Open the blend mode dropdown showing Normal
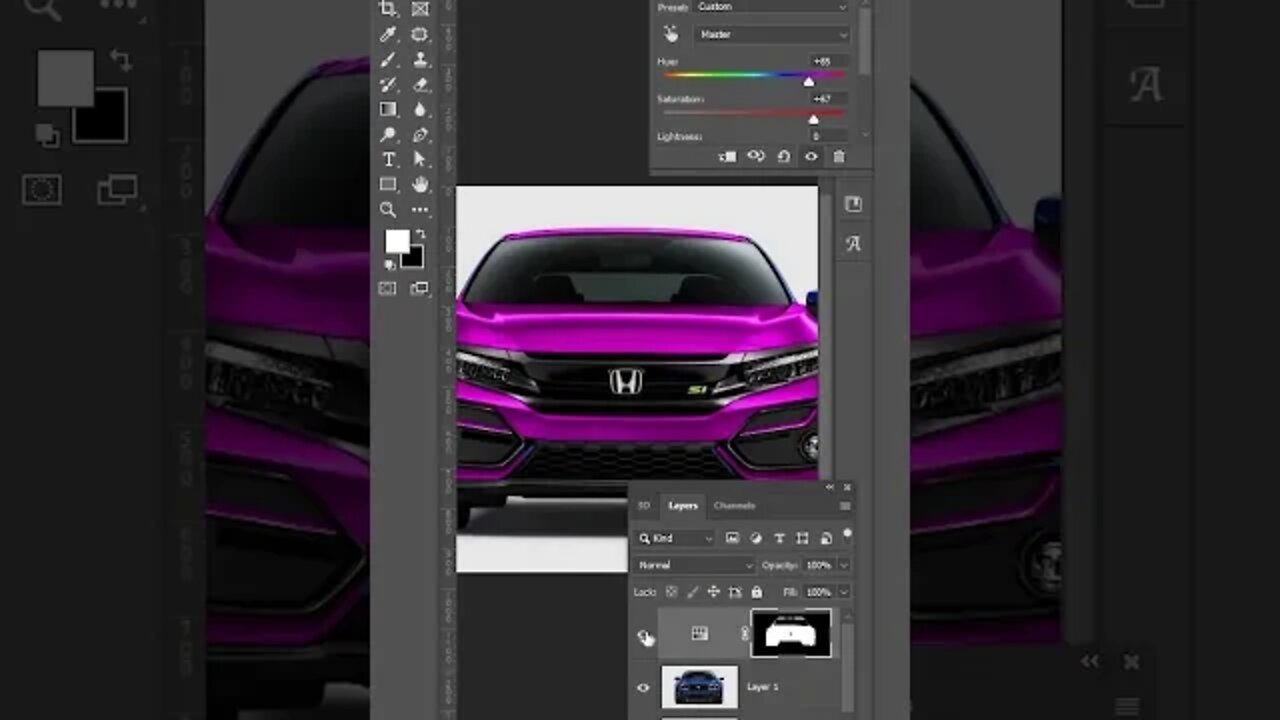The width and height of the screenshot is (1280, 720). click(x=694, y=565)
